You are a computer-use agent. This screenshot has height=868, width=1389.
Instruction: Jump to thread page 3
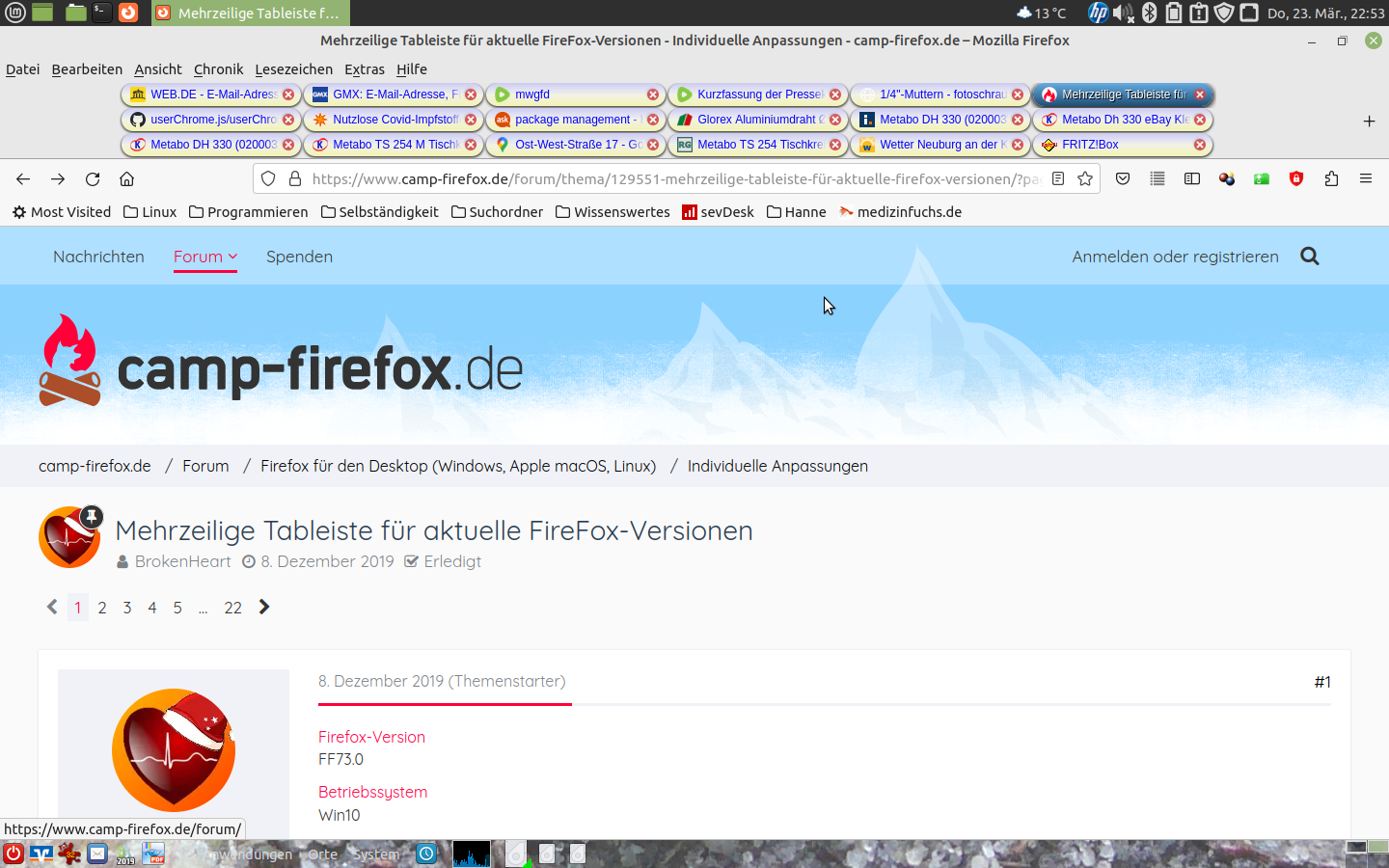pos(127,608)
